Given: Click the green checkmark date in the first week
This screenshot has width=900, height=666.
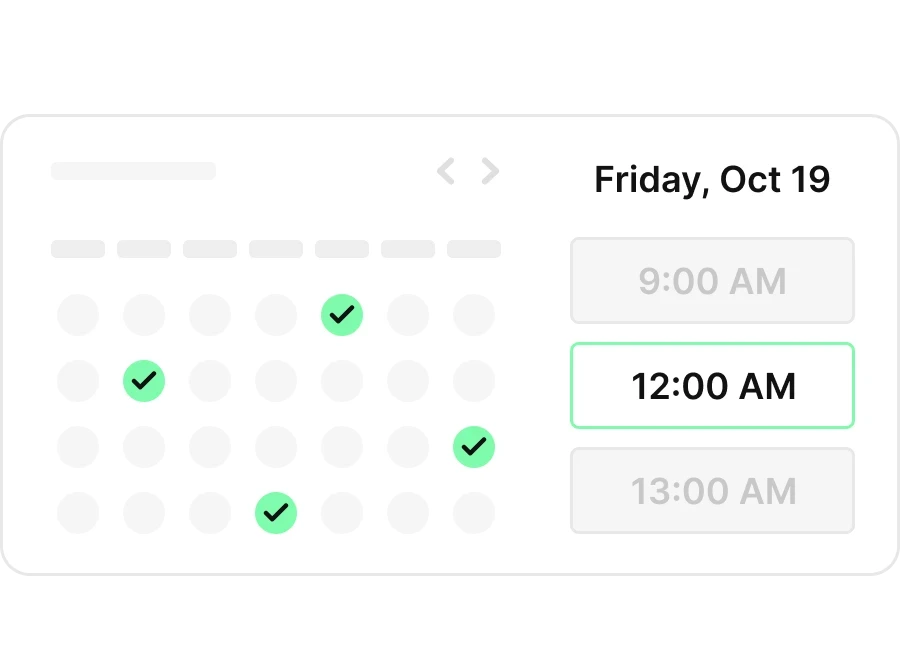Looking at the screenshot, I should tap(342, 315).
